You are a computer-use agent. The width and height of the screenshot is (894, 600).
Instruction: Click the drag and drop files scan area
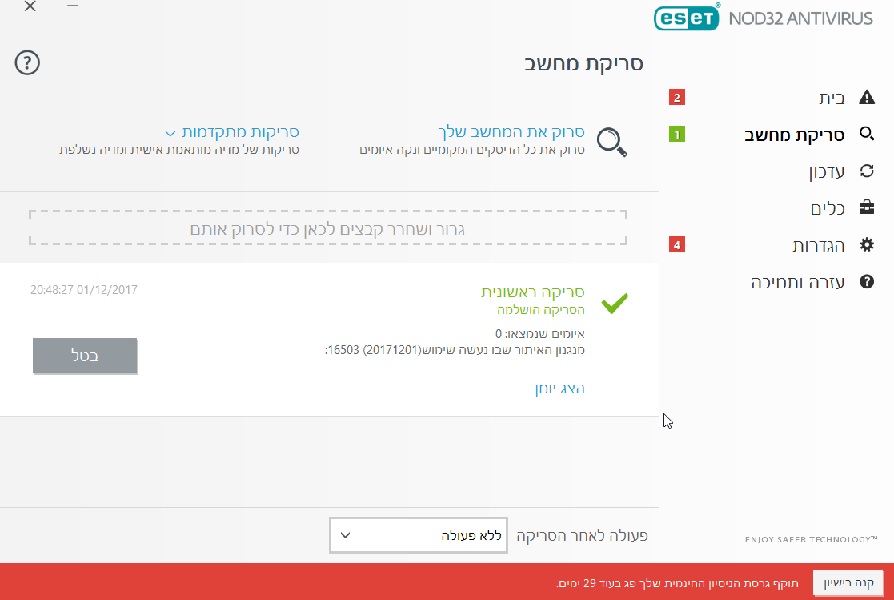328,228
